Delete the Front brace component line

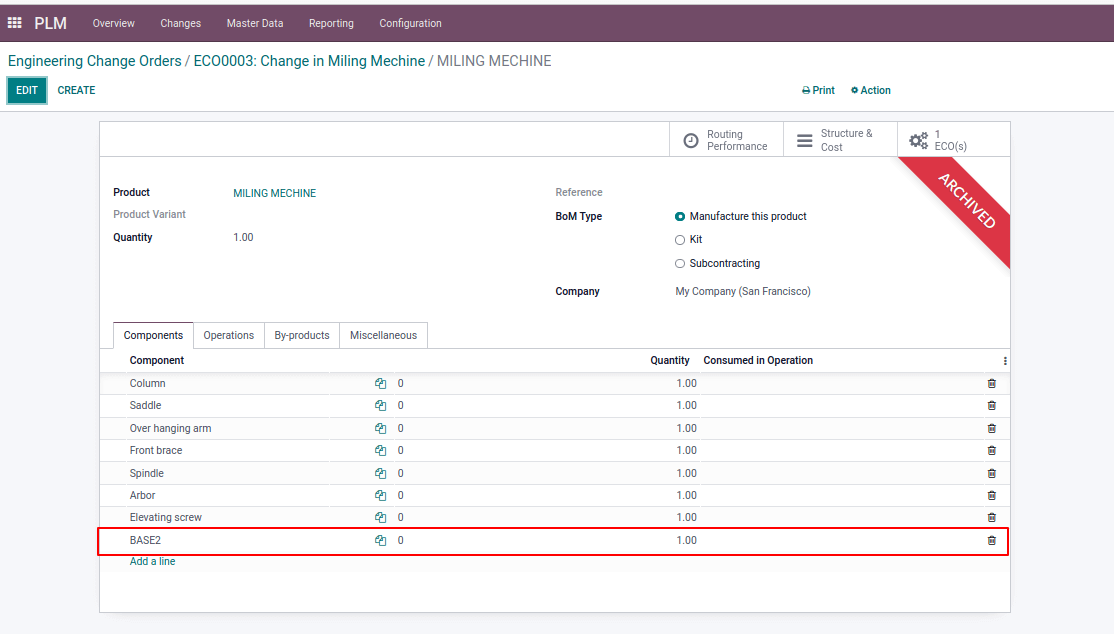pos(992,450)
